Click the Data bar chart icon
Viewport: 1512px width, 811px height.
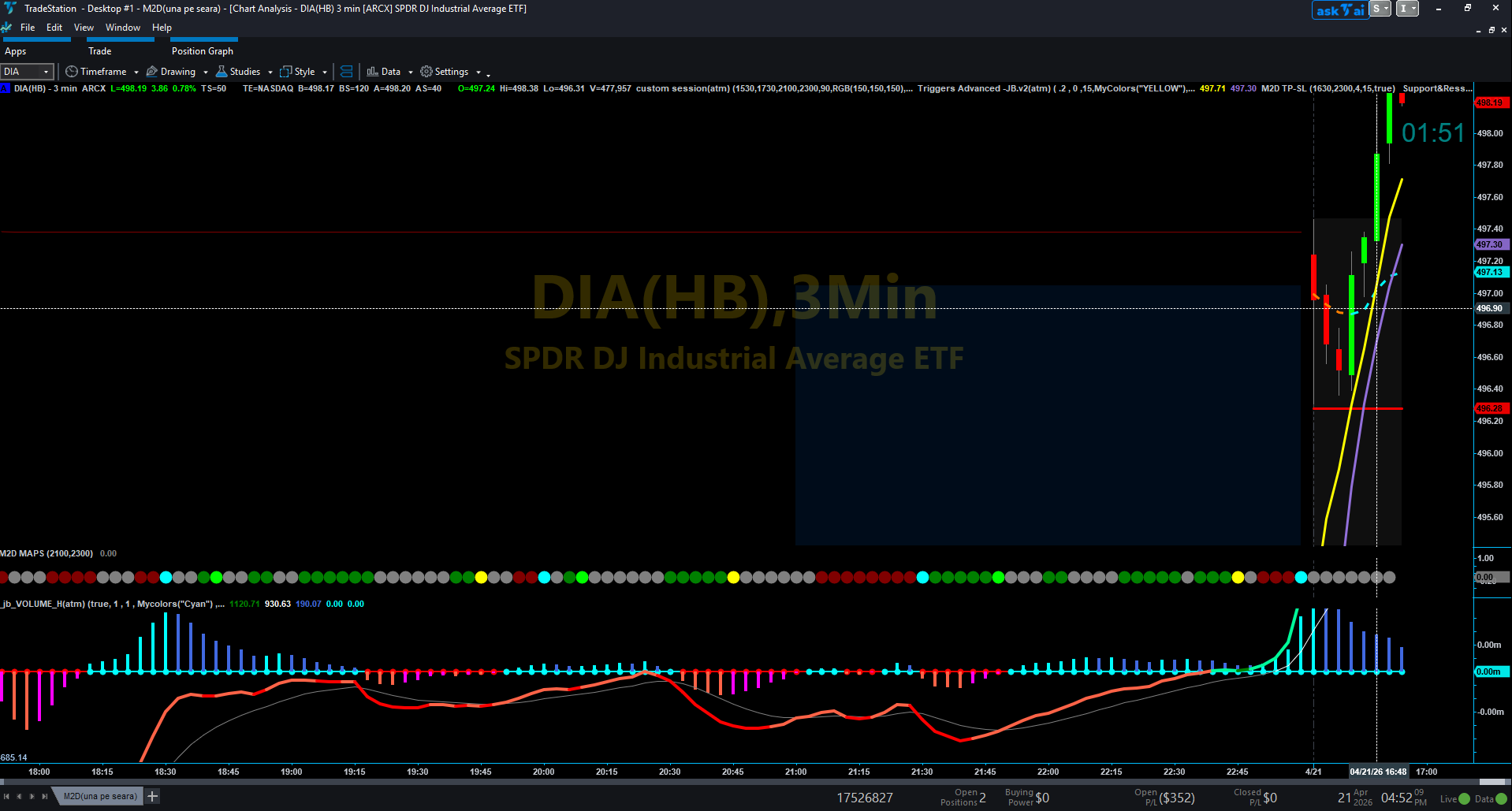(372, 72)
